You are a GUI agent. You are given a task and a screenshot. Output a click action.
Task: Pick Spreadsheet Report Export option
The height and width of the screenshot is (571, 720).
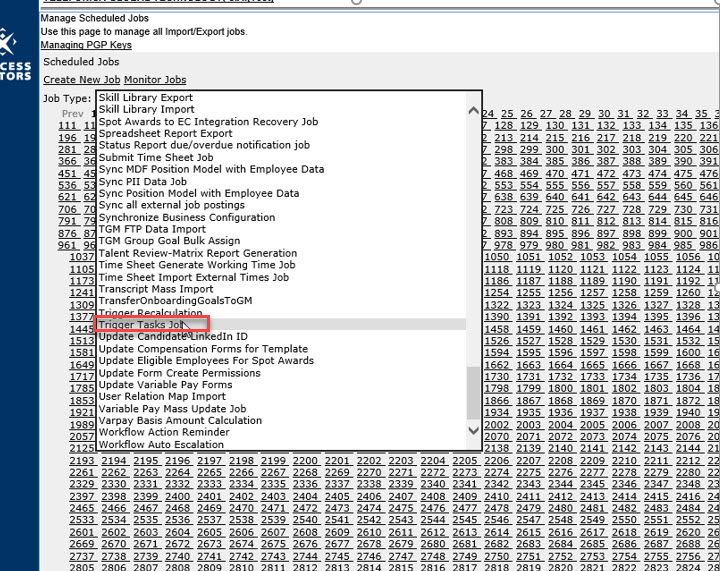coord(166,134)
